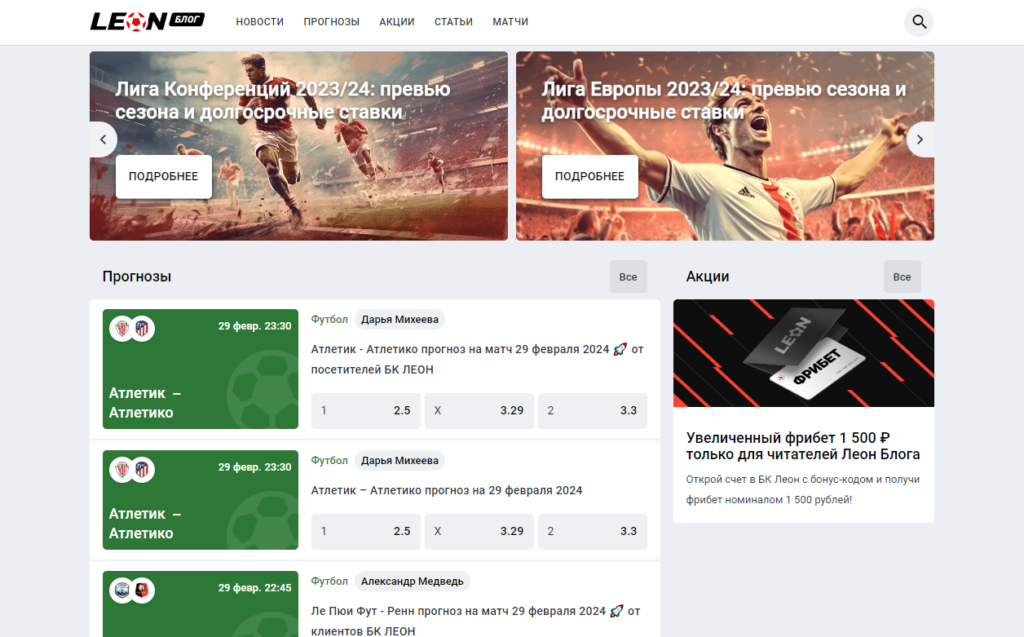Select odds 2 at 3.3 in first forecast
The image size is (1024, 637).
(x=592, y=410)
